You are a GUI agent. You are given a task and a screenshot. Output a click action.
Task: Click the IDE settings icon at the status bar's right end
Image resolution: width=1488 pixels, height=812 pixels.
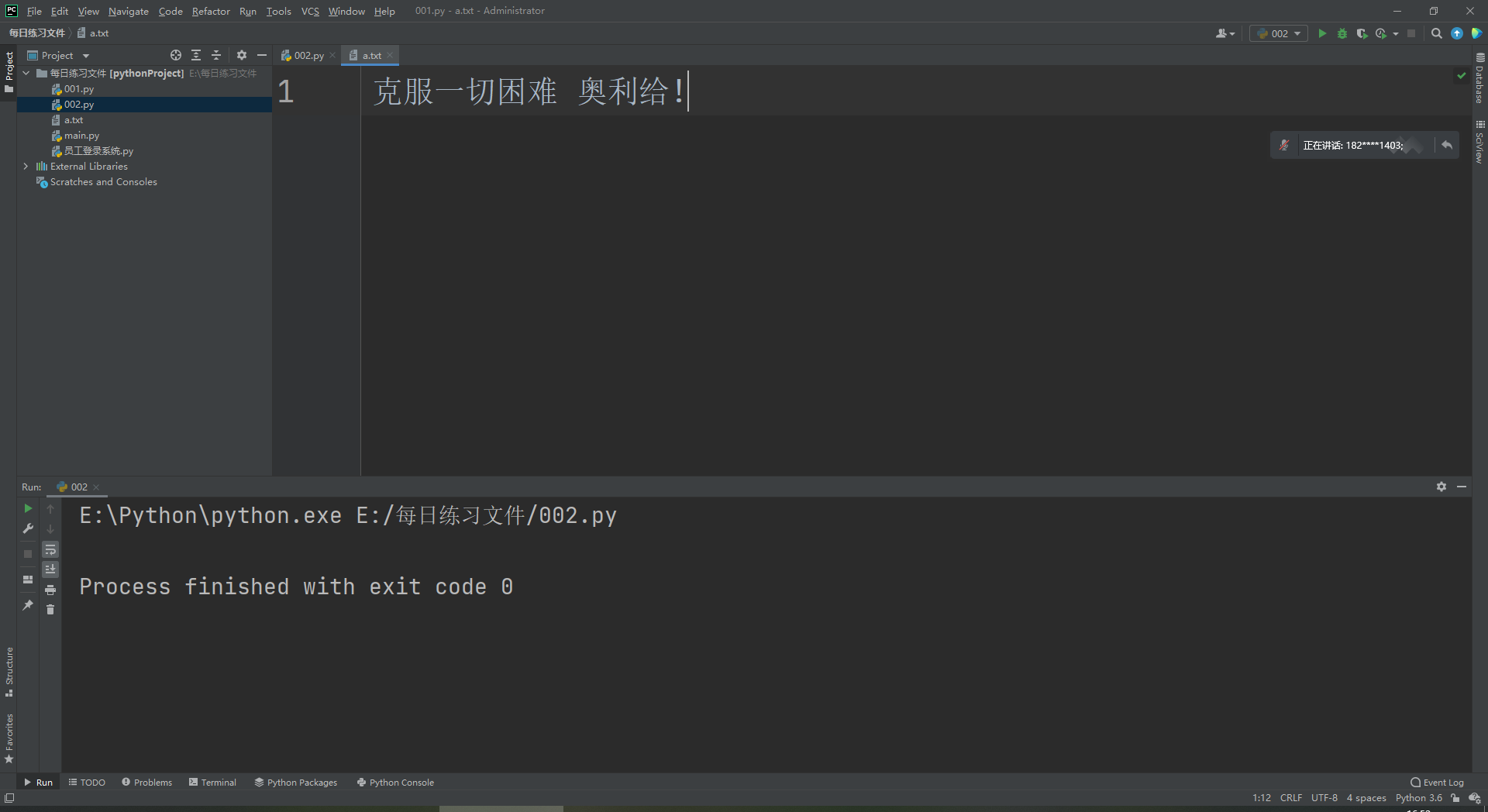(x=1475, y=798)
